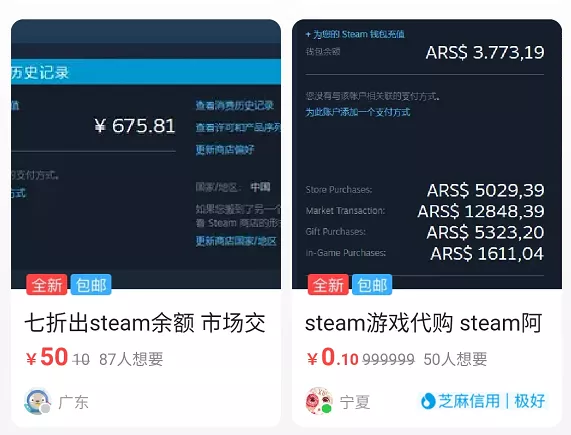Tap the floral seller avatar from 宁夏
This screenshot has height=435, width=571.
(x=319, y=401)
